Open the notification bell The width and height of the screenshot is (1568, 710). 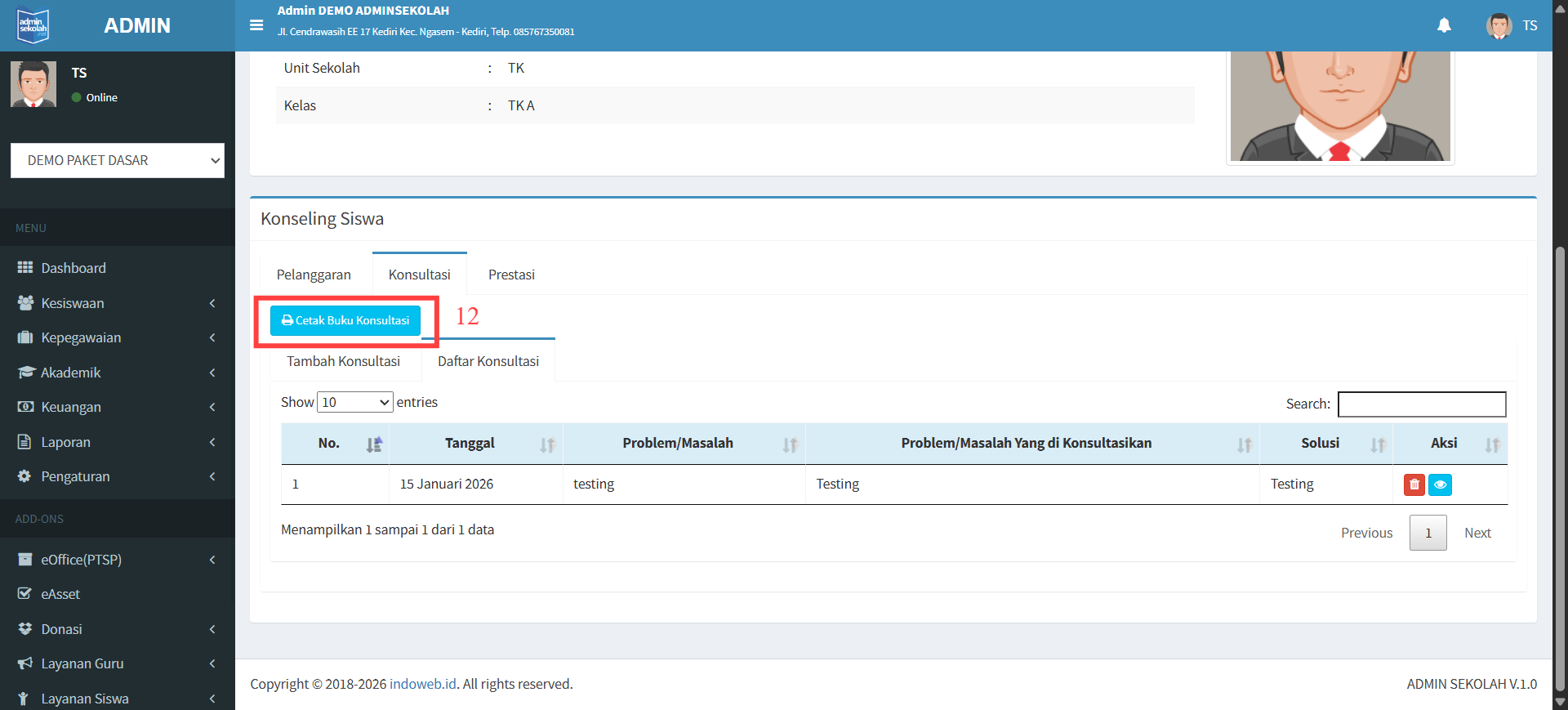point(1444,25)
